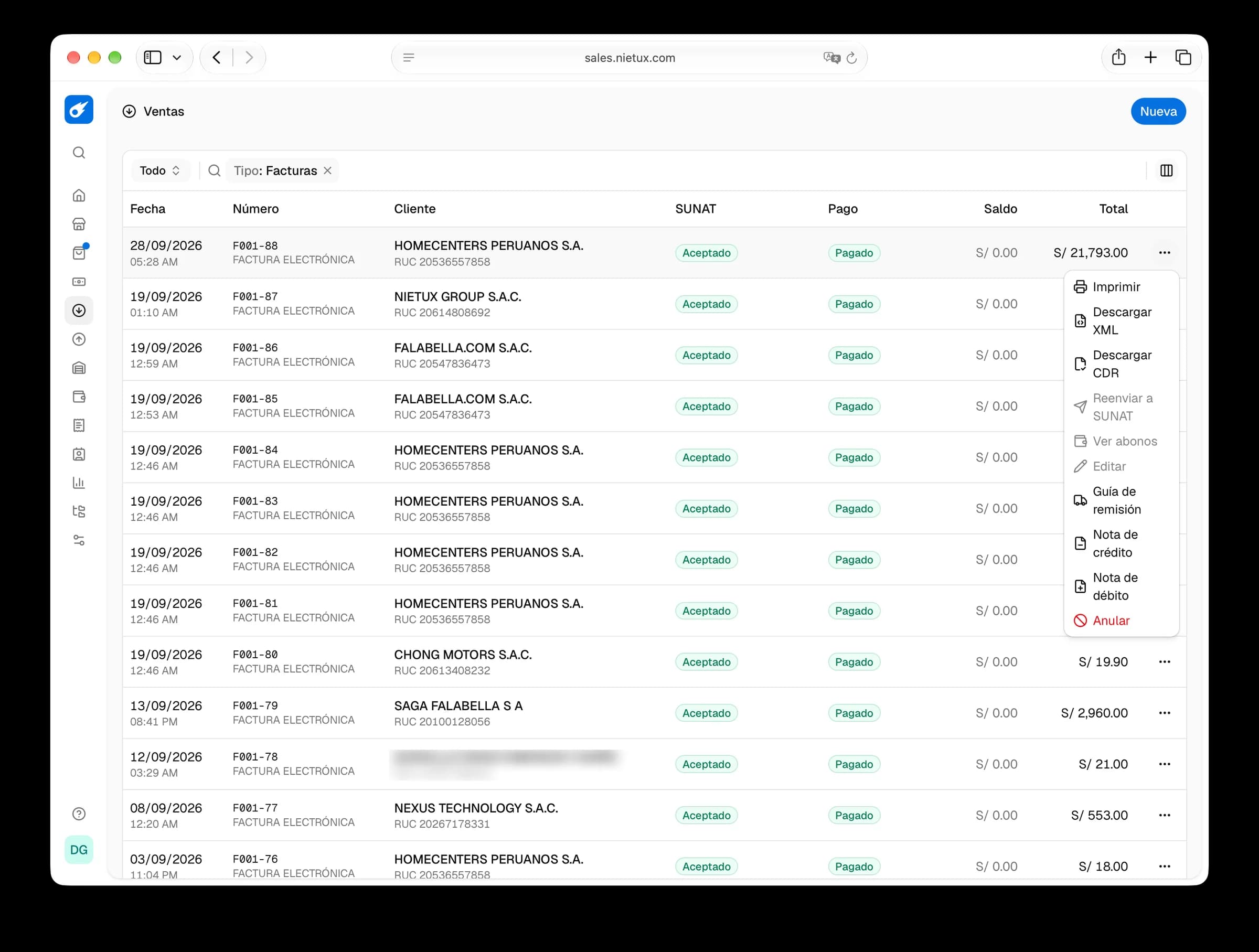Viewport: 1259px width, 952px height.
Task: Open a new tab with plus icon
Action: tap(1150, 58)
